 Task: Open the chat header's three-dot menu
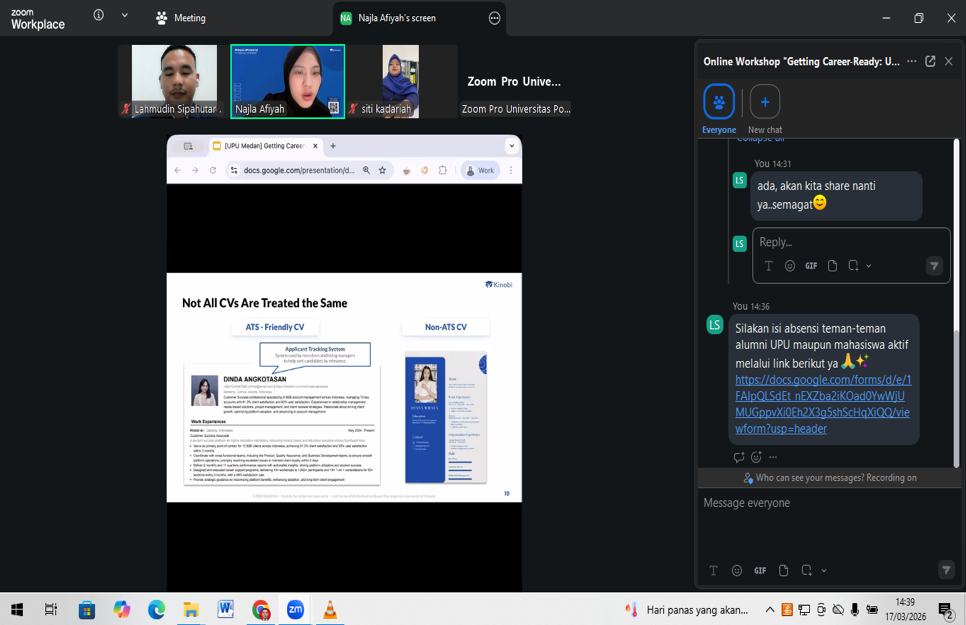point(911,61)
